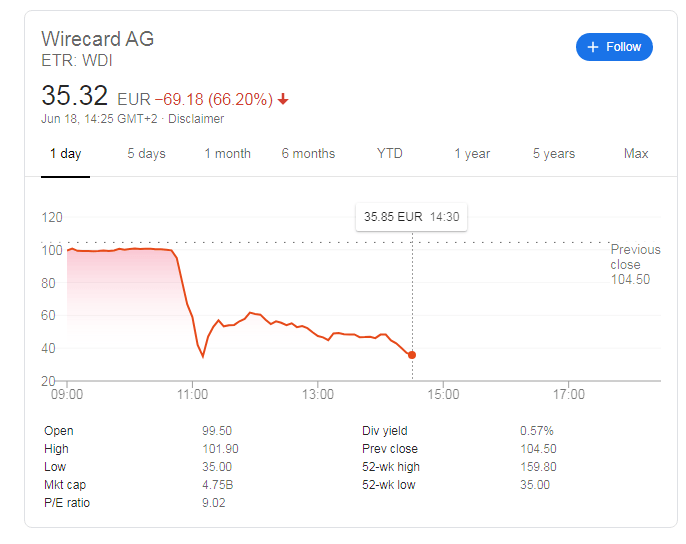Switch to the 1 month range
Viewport: 686px width, 544px height.
[x=228, y=154]
